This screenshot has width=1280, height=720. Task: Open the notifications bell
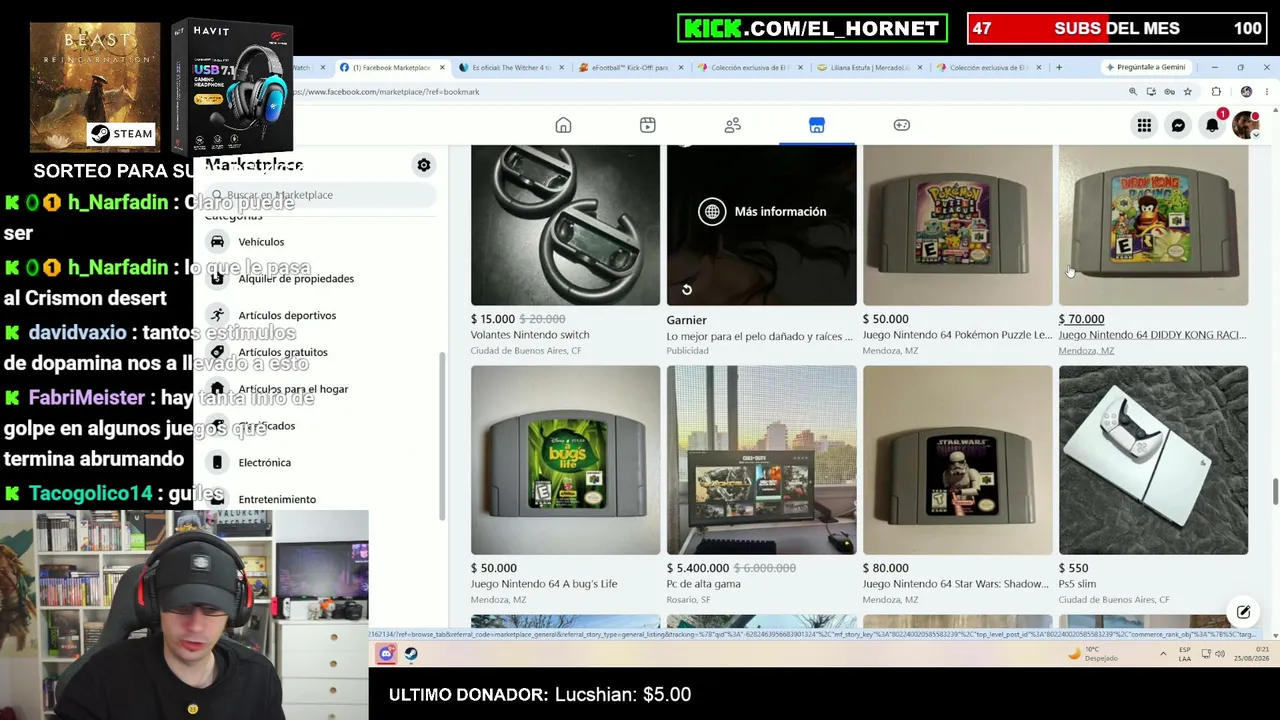1212,125
